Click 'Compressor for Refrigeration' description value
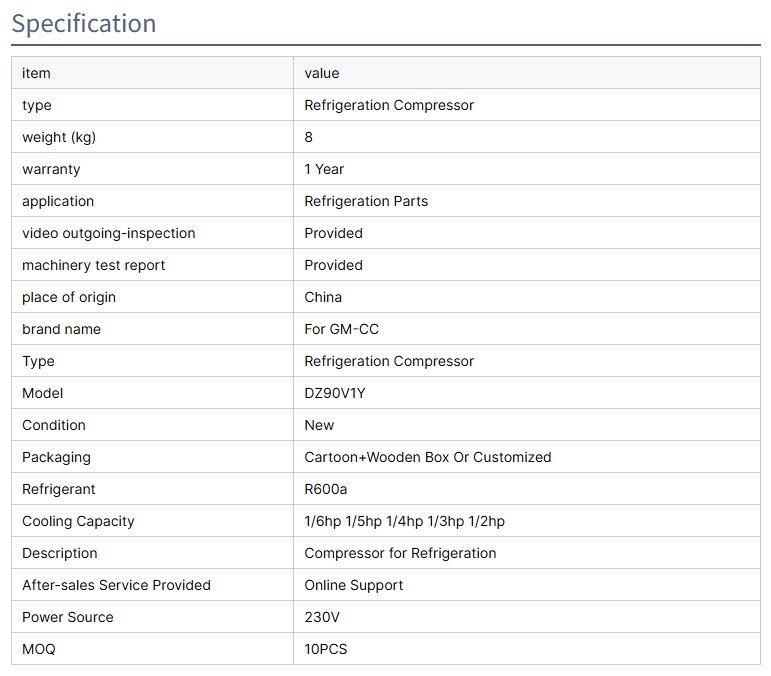This screenshot has width=771, height=676. click(x=400, y=553)
